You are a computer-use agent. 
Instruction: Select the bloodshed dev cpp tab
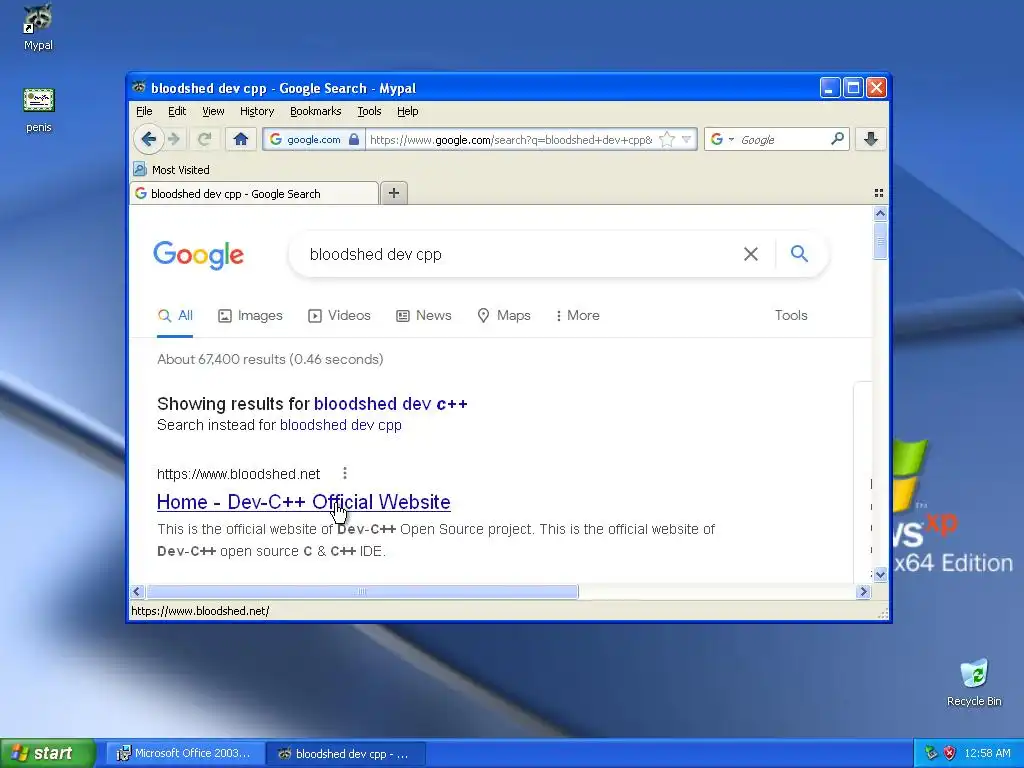(254, 194)
